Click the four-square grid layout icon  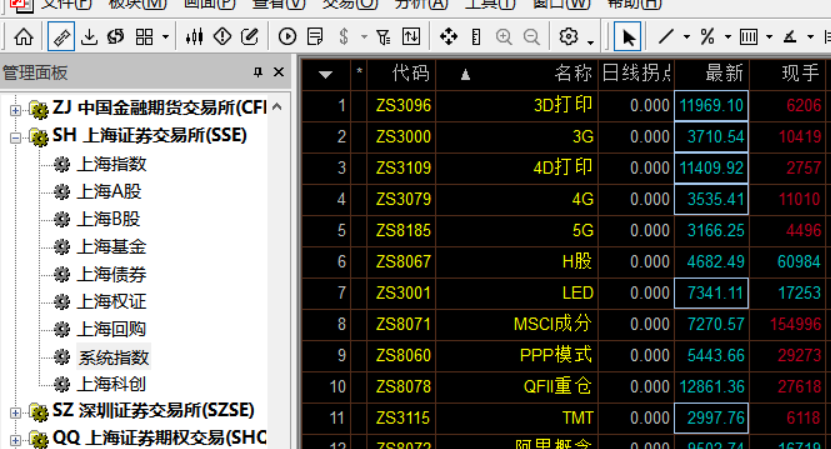[x=144, y=37]
